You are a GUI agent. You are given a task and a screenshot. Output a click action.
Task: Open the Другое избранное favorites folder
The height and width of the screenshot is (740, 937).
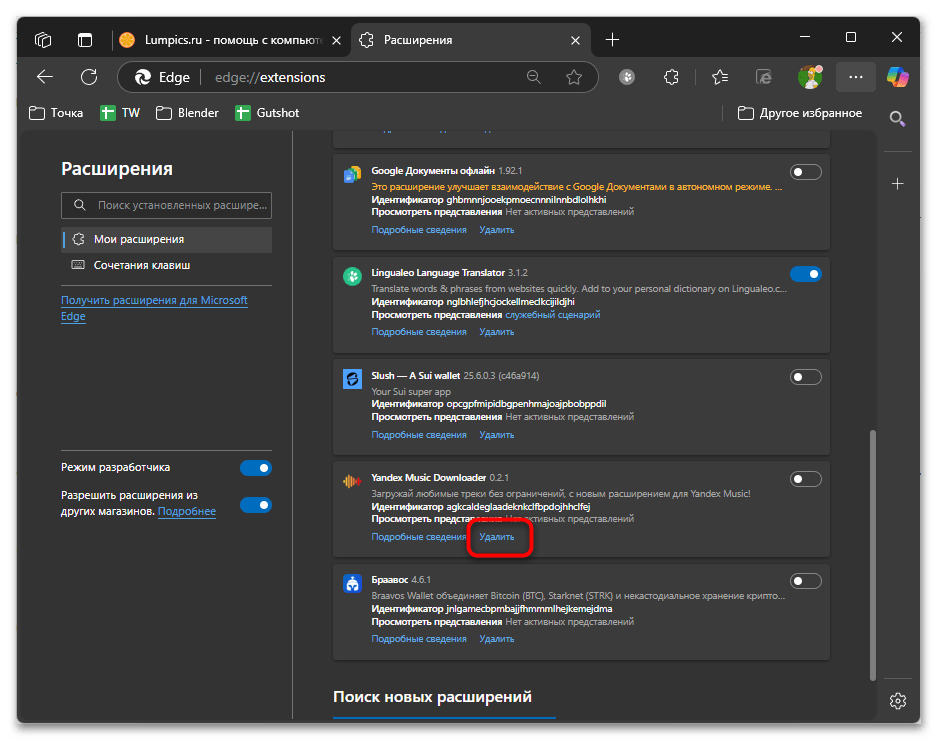tap(800, 113)
